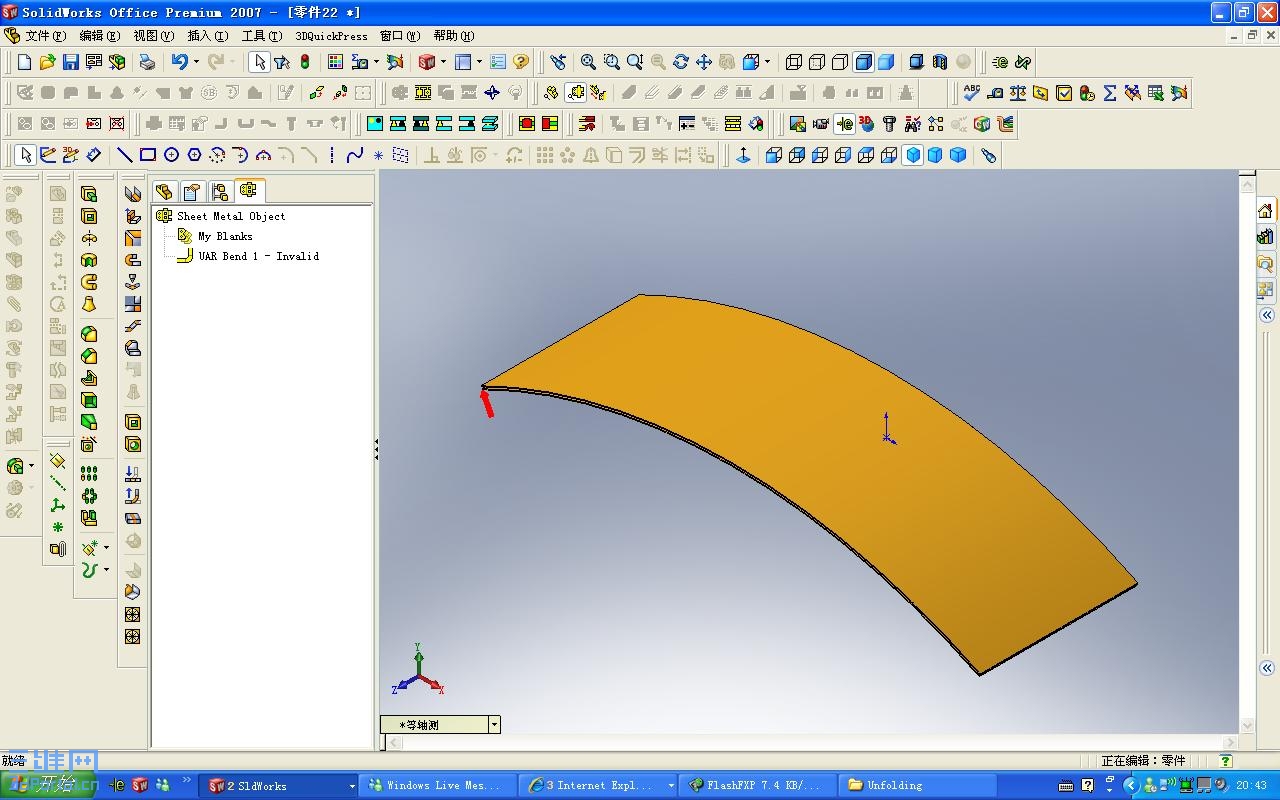This screenshot has height=800, width=1280.
Task: Save the part with the floppy disk icon
Action: [70, 62]
